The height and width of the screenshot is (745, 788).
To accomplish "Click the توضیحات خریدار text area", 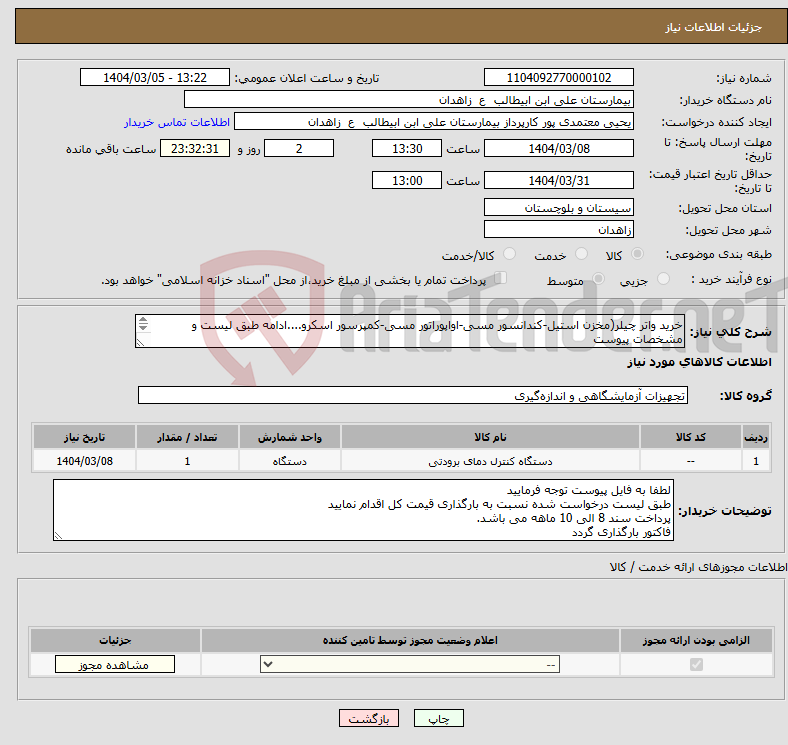I will tap(363, 510).
